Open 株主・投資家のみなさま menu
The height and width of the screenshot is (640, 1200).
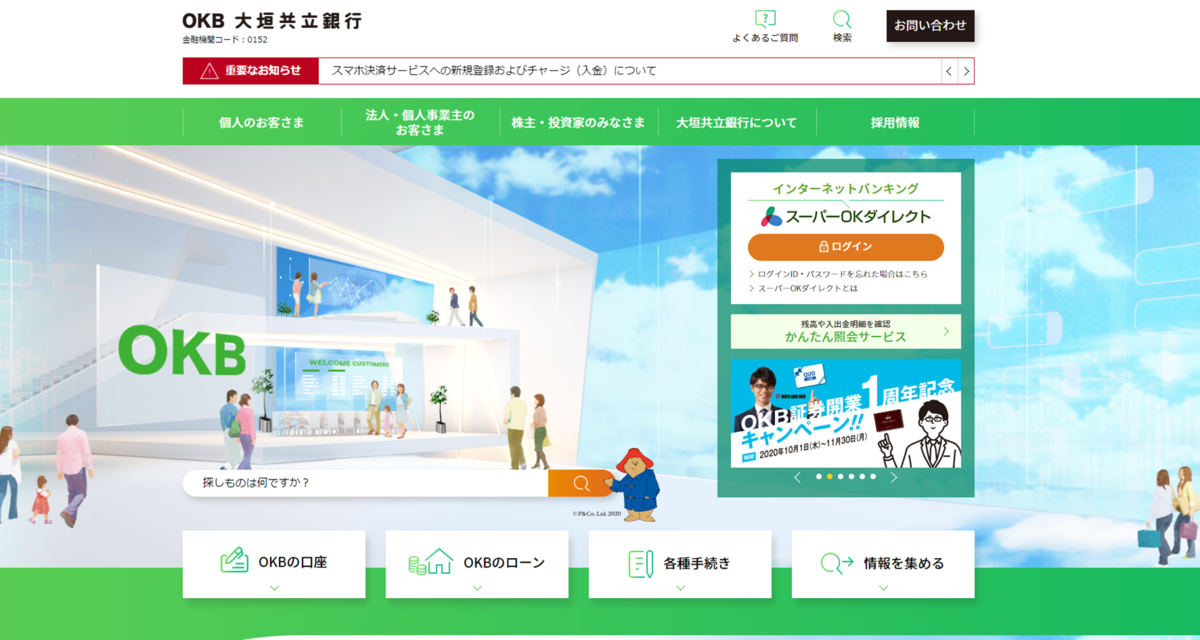point(578,123)
